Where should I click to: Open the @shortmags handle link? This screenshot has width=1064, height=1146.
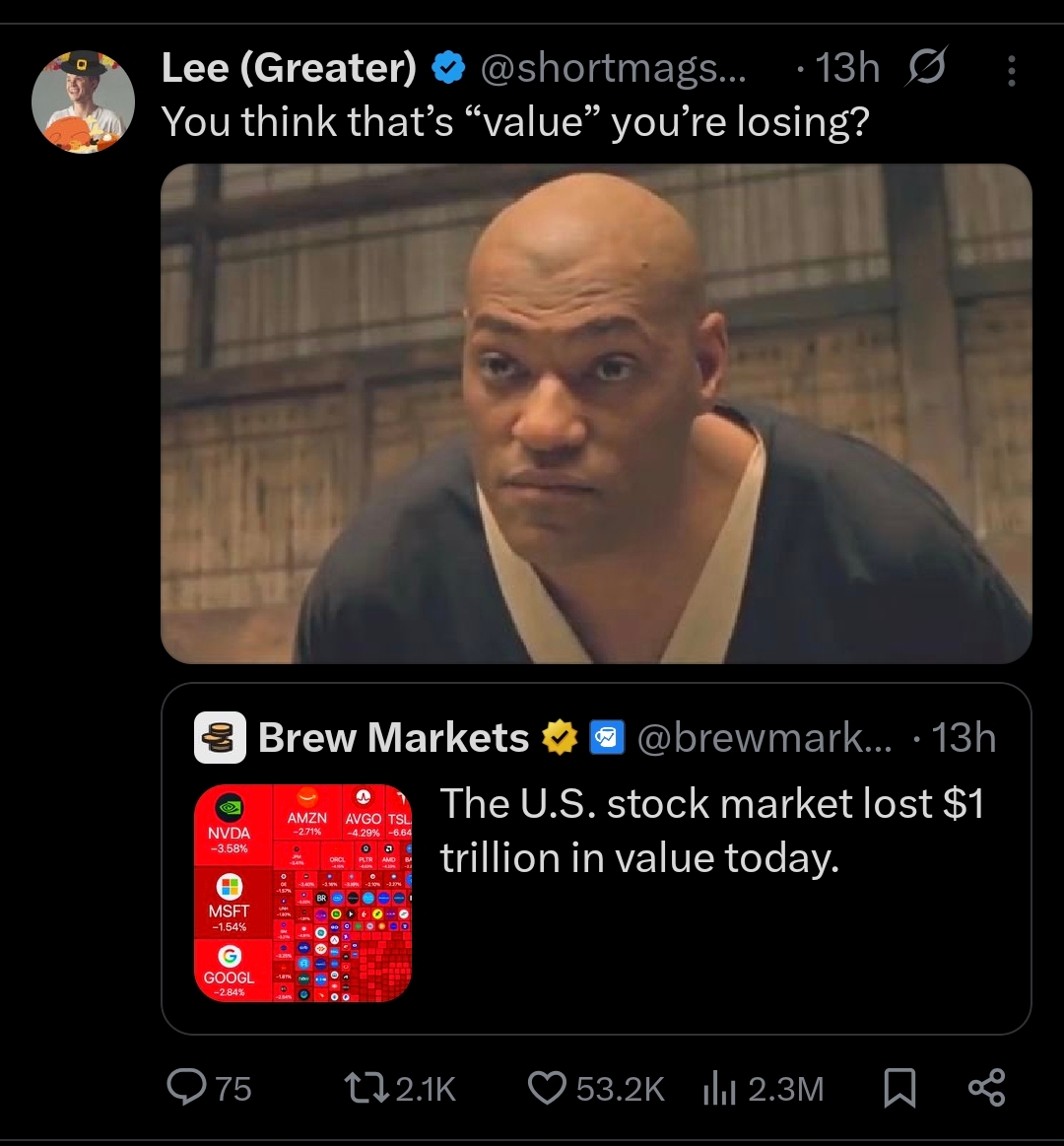(x=613, y=68)
